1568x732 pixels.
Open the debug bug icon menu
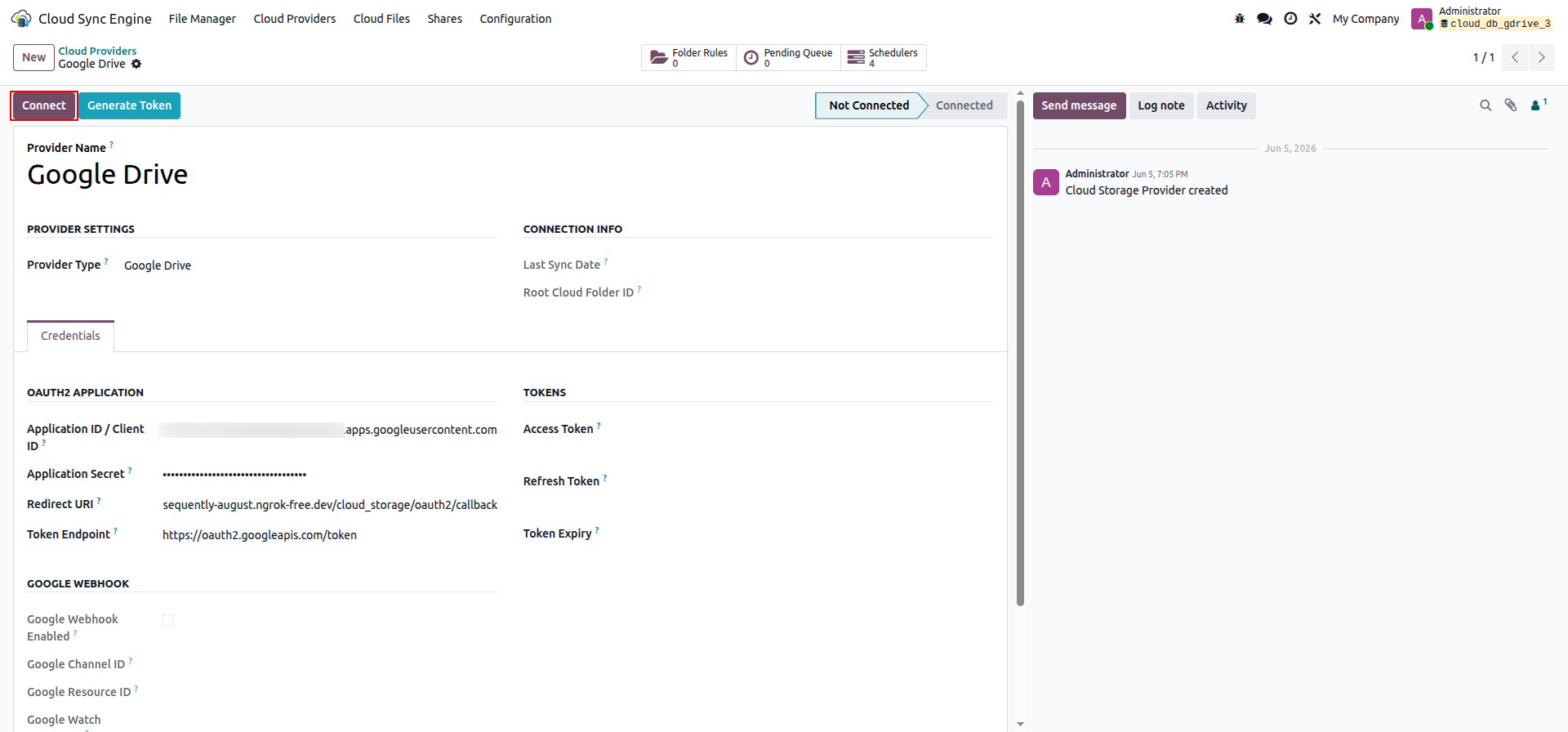pyautogui.click(x=1240, y=19)
